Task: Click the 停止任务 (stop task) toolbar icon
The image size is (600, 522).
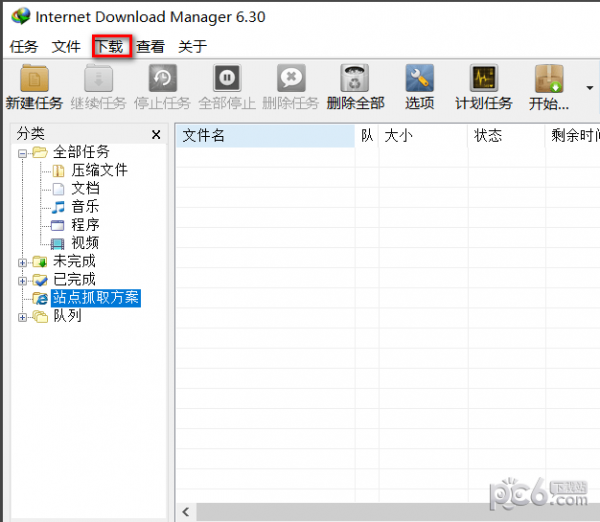Action: 163,78
